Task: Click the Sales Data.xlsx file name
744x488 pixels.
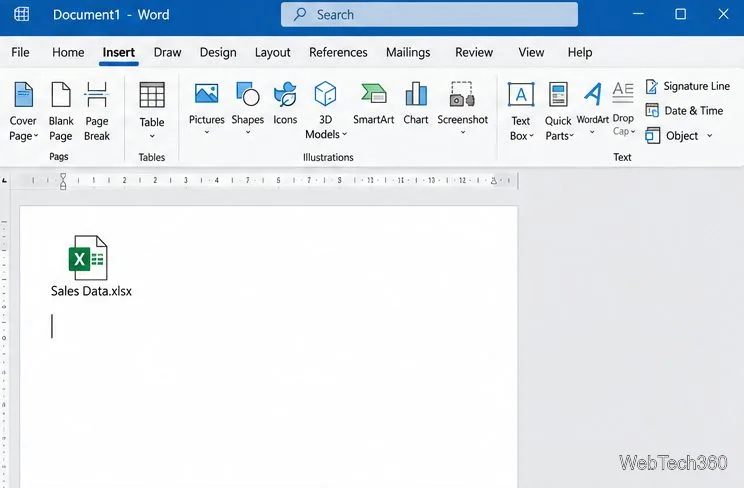Action: click(x=91, y=291)
